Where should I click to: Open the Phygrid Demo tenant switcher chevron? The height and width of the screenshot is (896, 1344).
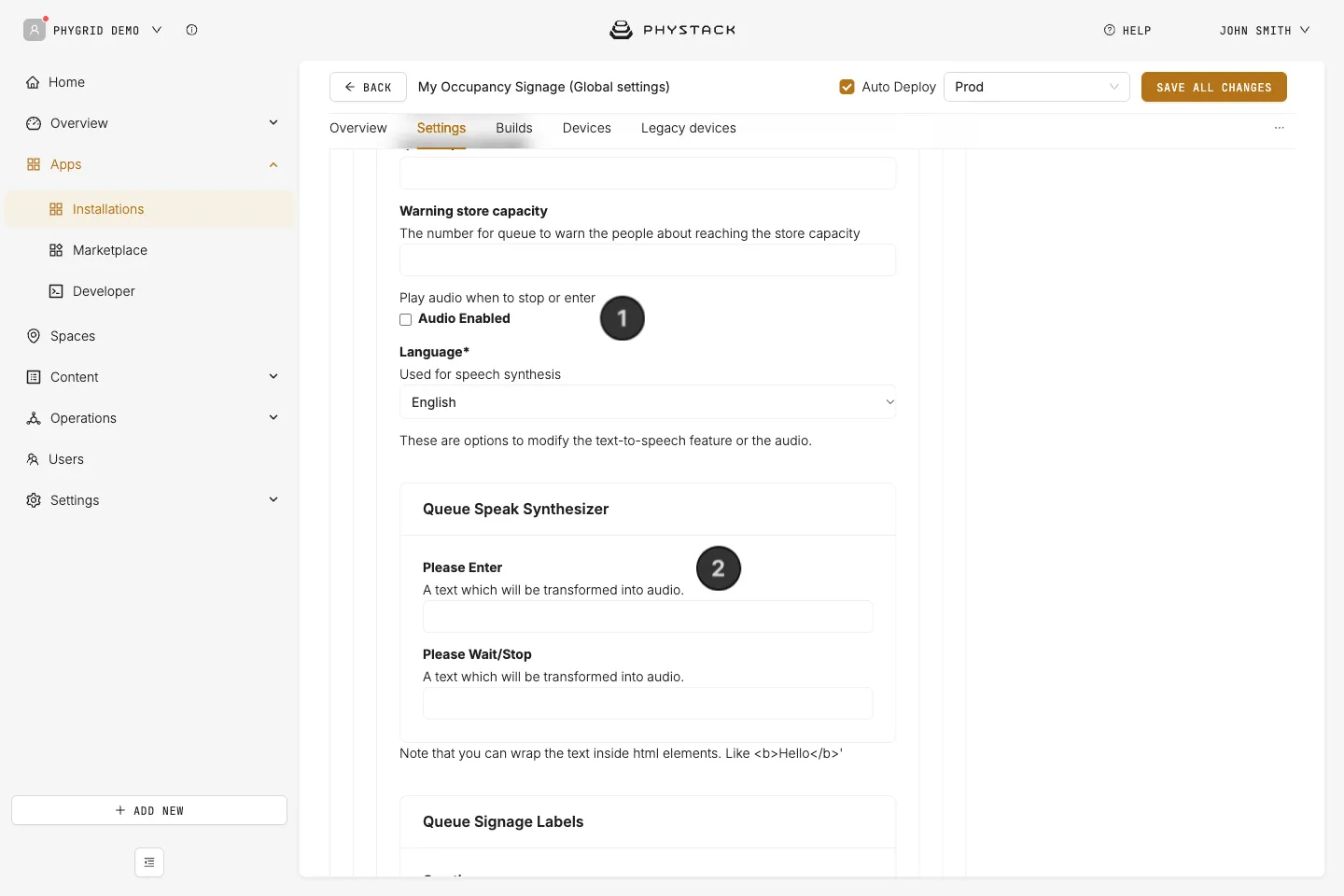tap(157, 30)
